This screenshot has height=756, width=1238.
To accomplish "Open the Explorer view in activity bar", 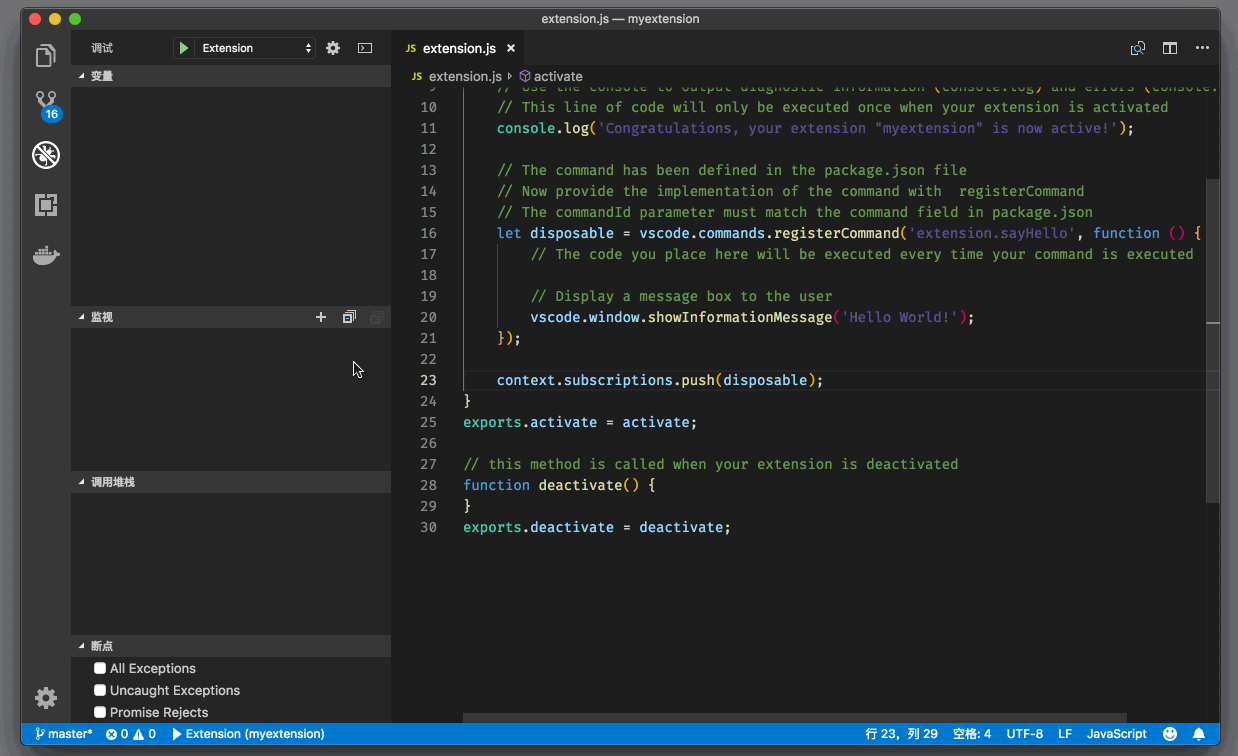I will (46, 56).
